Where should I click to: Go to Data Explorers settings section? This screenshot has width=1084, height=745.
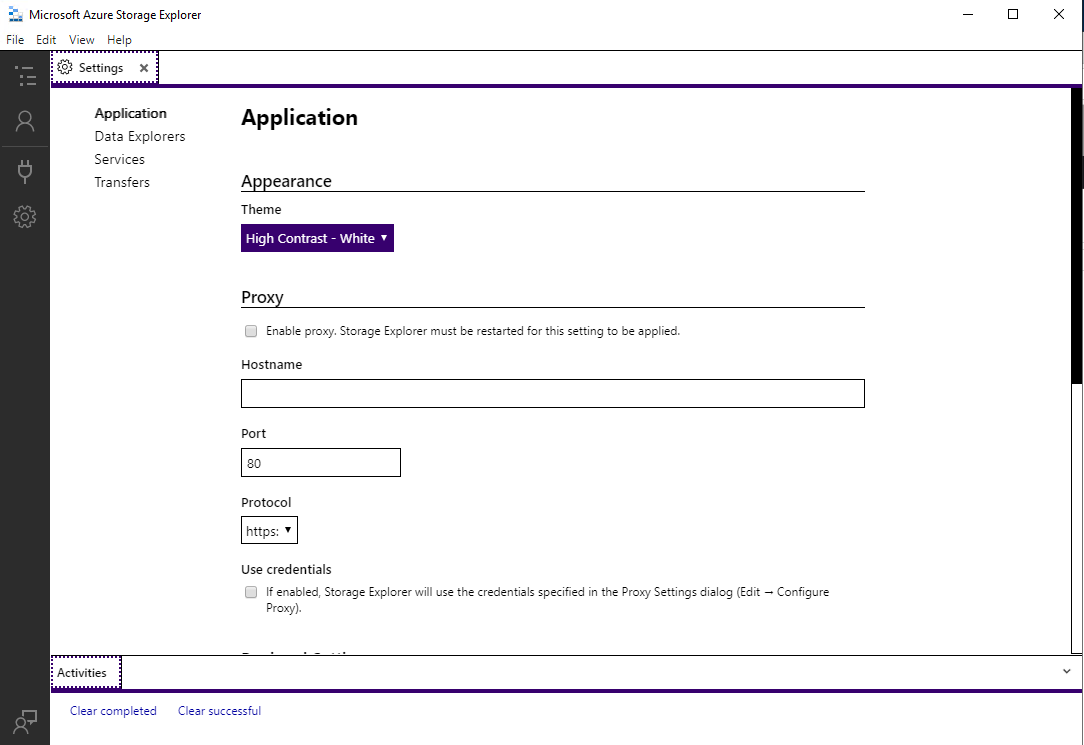(140, 136)
